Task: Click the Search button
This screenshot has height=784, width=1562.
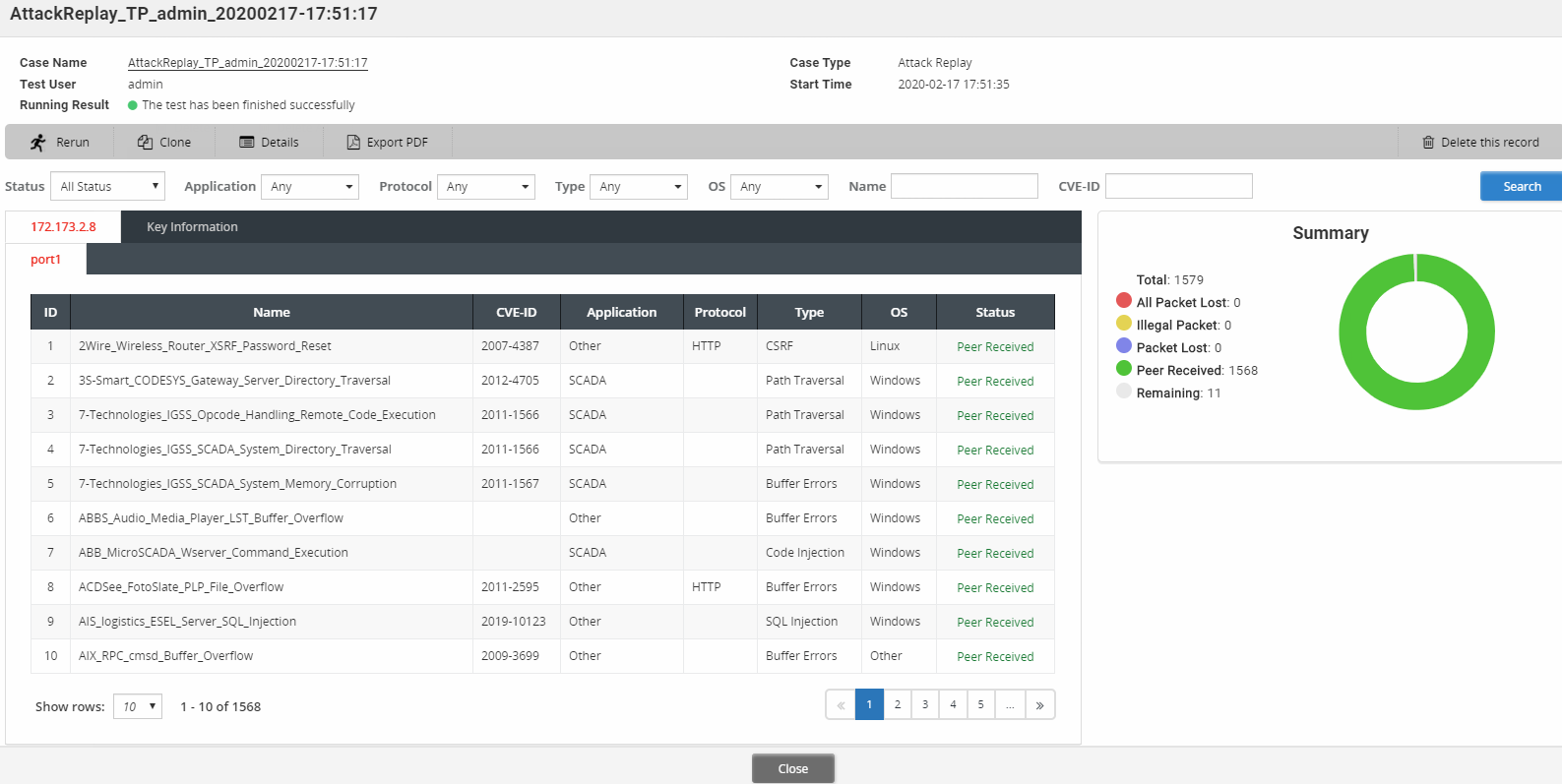Action: [1522, 186]
